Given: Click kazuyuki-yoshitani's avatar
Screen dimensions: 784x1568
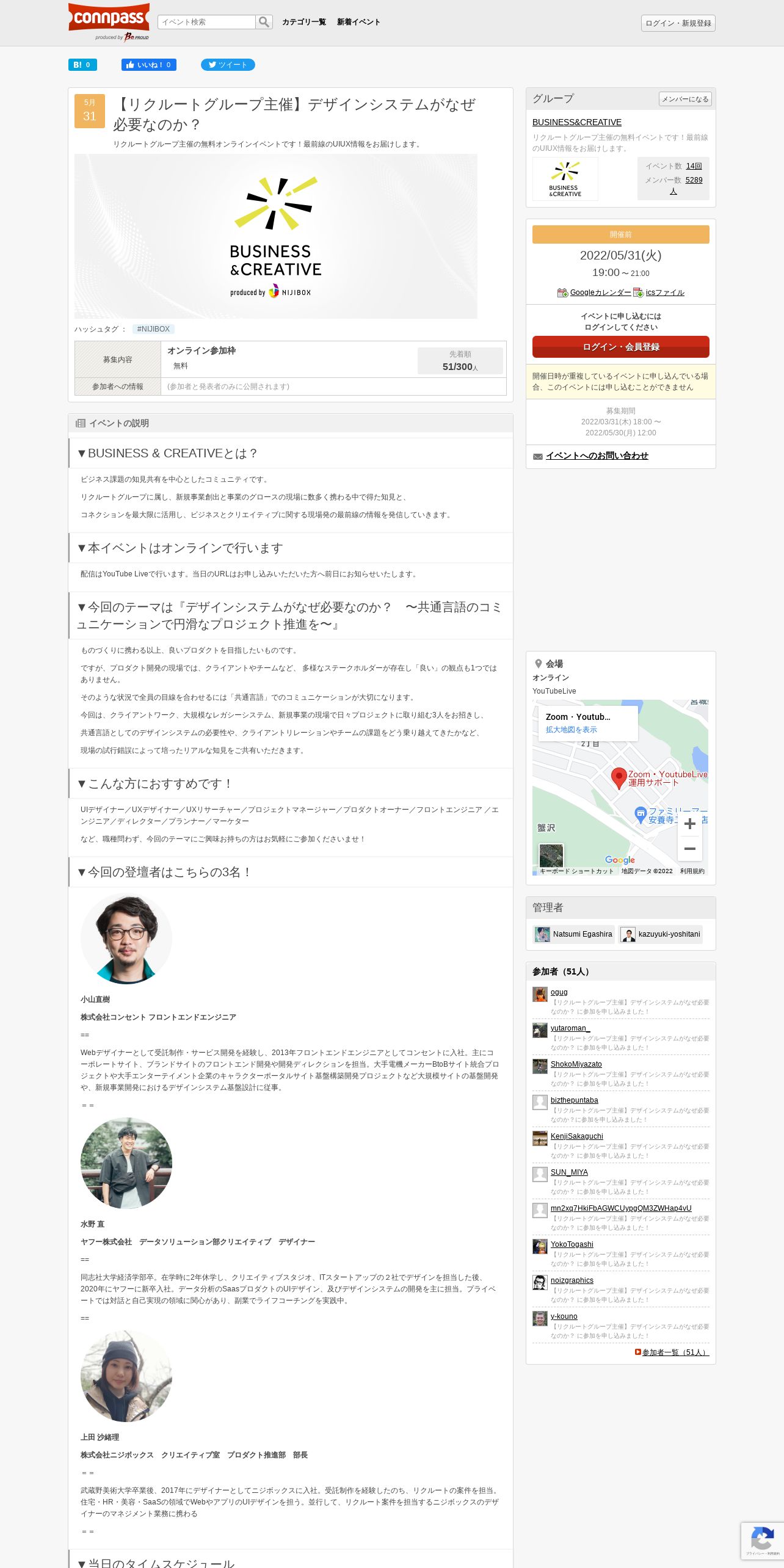Looking at the screenshot, I should tap(628, 934).
